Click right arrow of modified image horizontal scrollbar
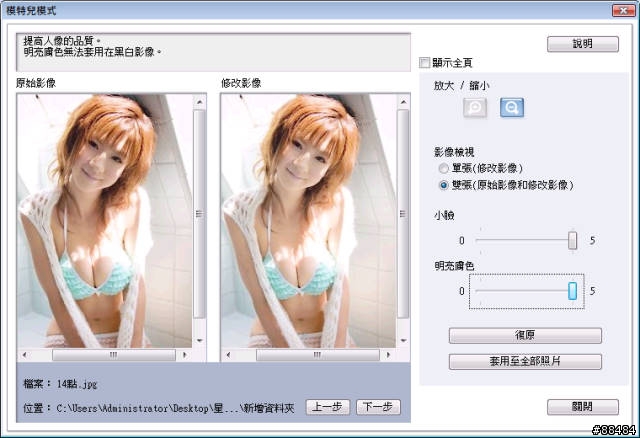This screenshot has height=438, width=640. tap(388, 355)
